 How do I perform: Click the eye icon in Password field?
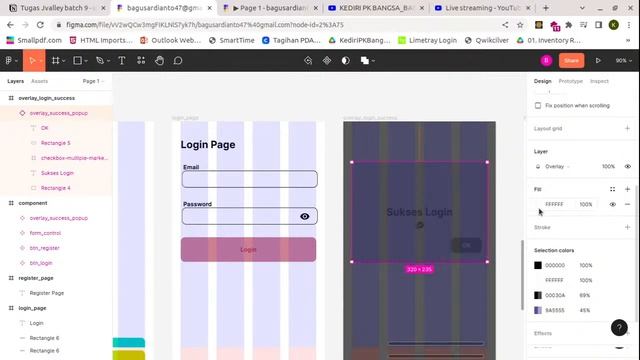pos(304,216)
